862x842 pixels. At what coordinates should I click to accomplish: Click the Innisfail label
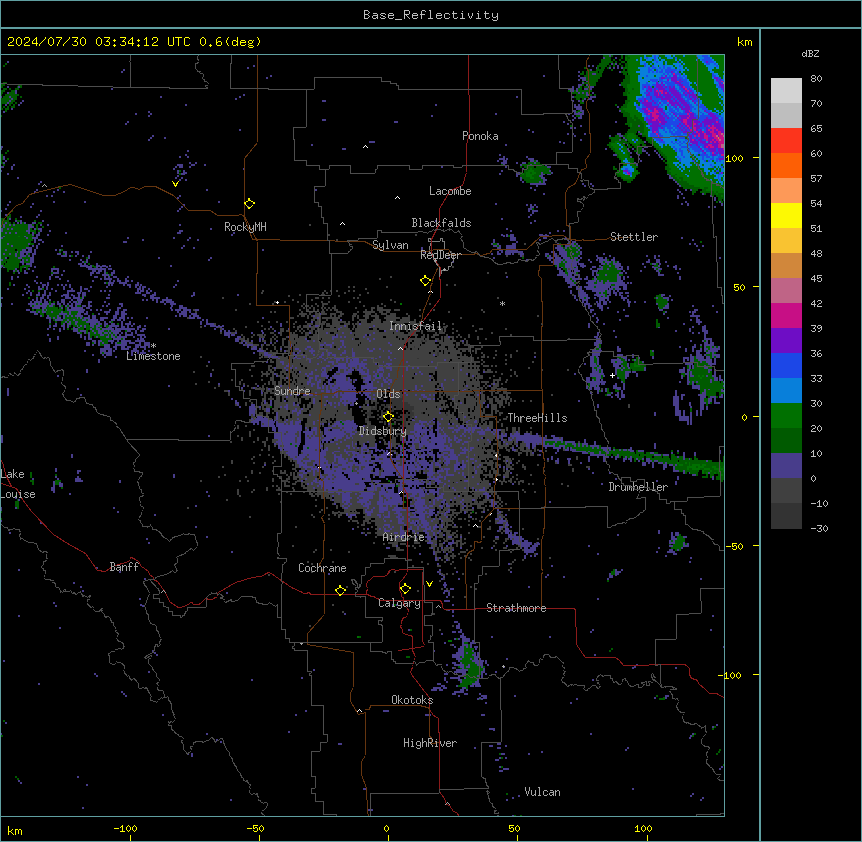(x=416, y=326)
